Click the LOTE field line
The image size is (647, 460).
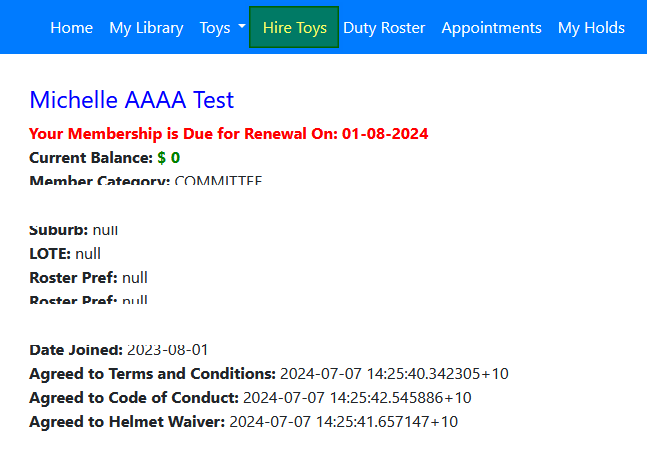tap(65, 254)
